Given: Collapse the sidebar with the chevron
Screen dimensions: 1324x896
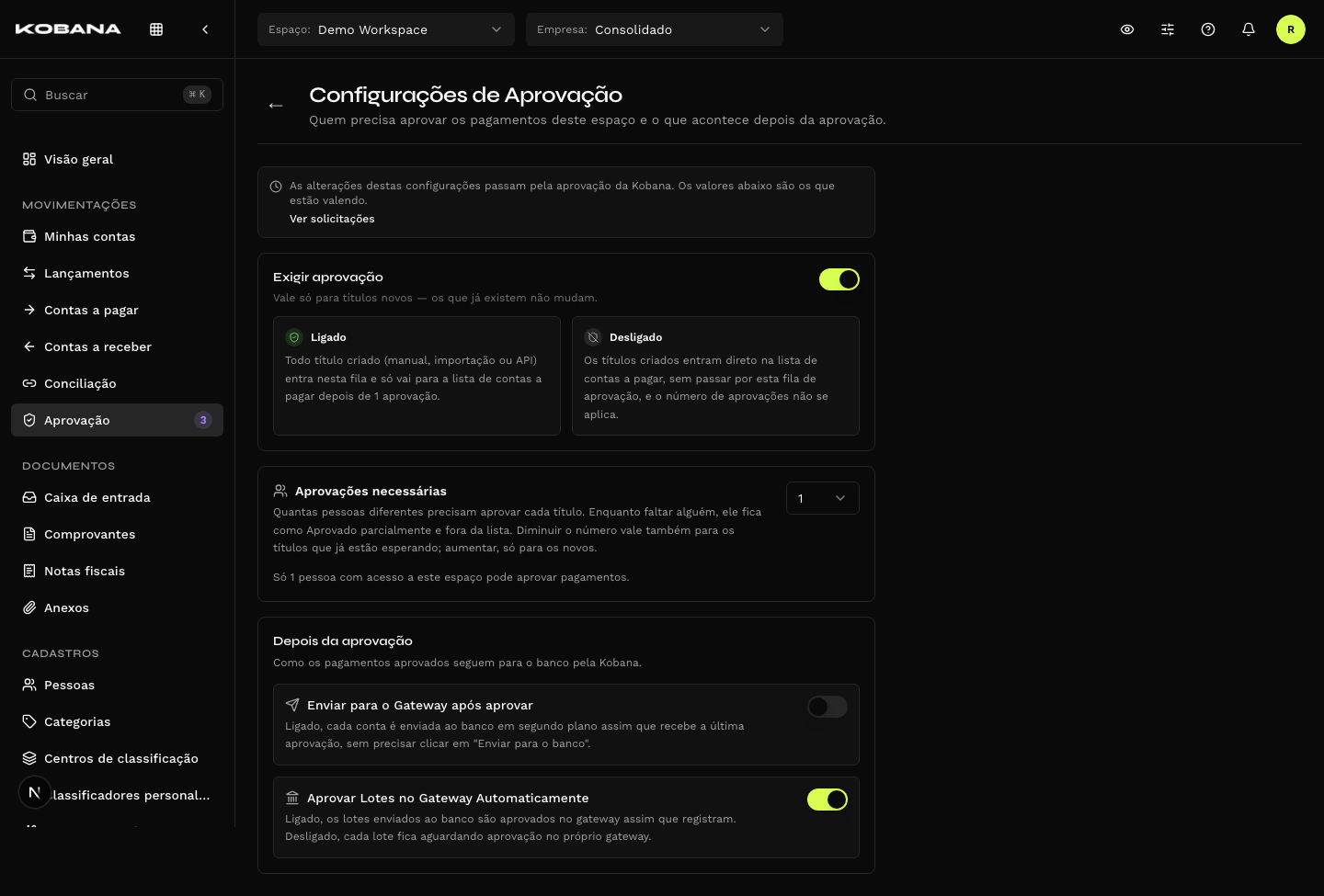Looking at the screenshot, I should [x=205, y=29].
